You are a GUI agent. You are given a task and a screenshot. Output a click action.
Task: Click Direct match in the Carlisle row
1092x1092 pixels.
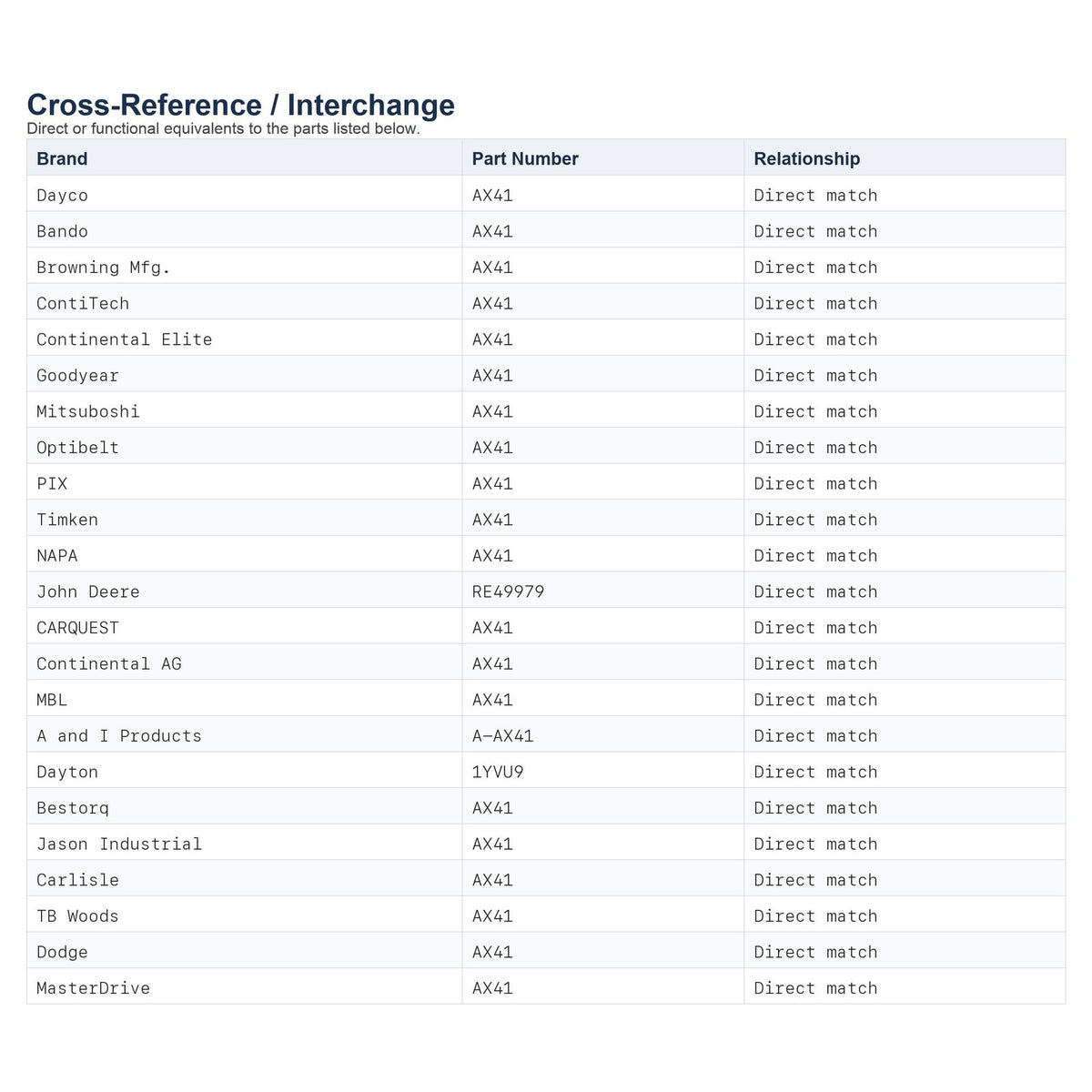point(815,880)
